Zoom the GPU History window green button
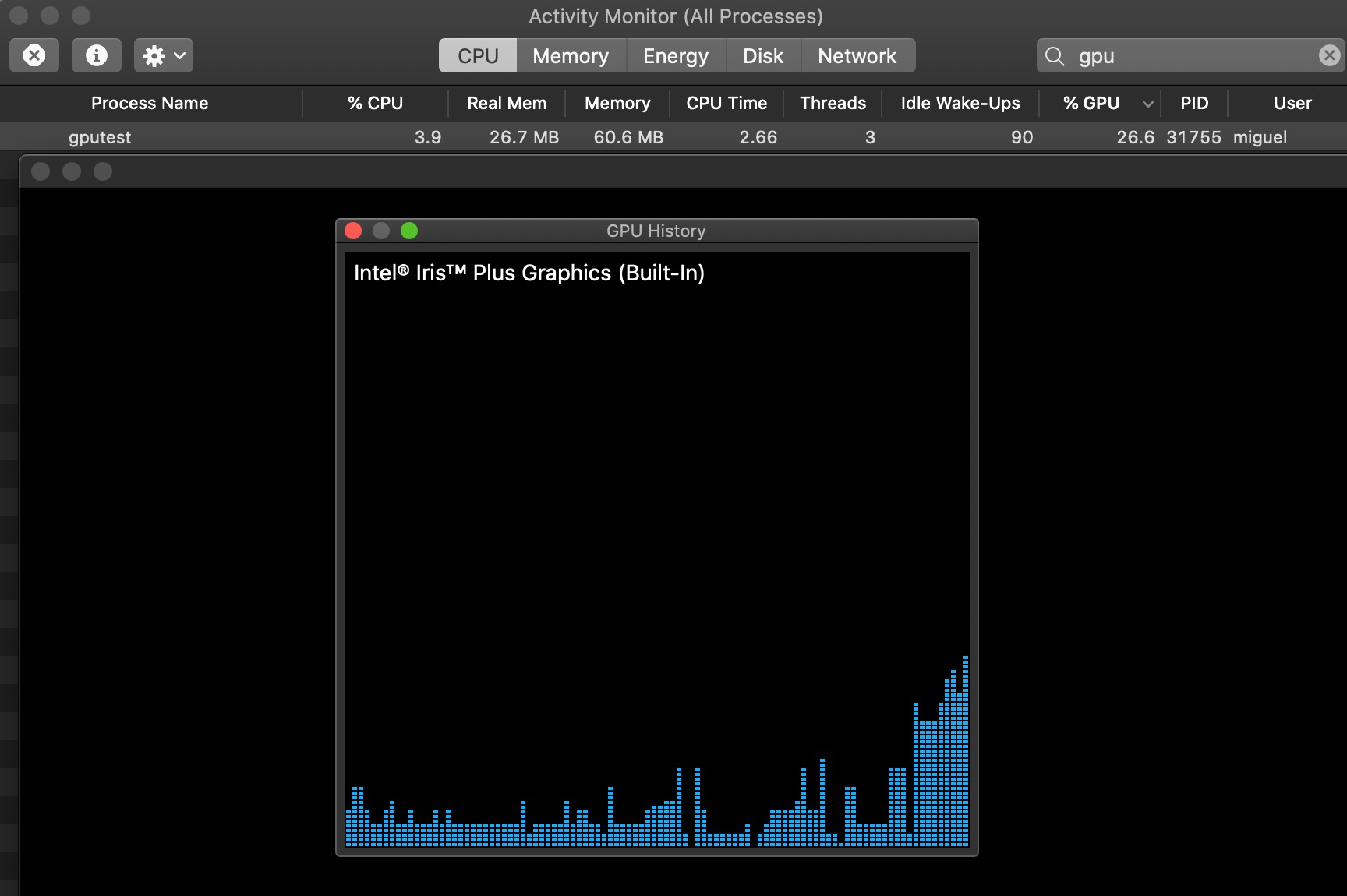Screen dimensions: 1347x896 coord(408,231)
